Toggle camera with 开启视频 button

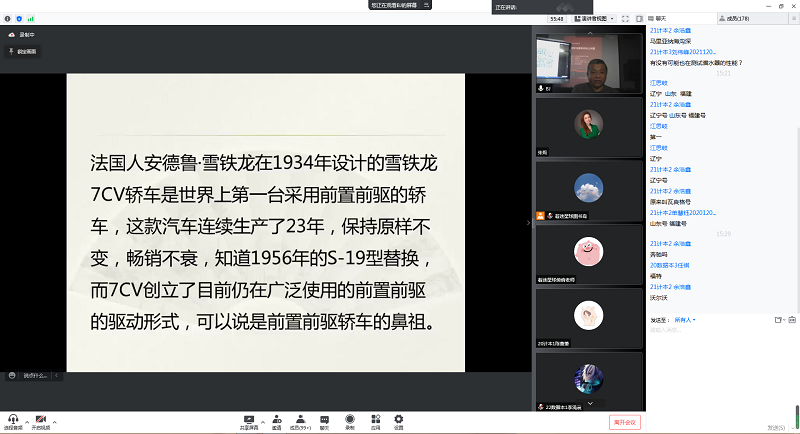[x=41, y=420]
